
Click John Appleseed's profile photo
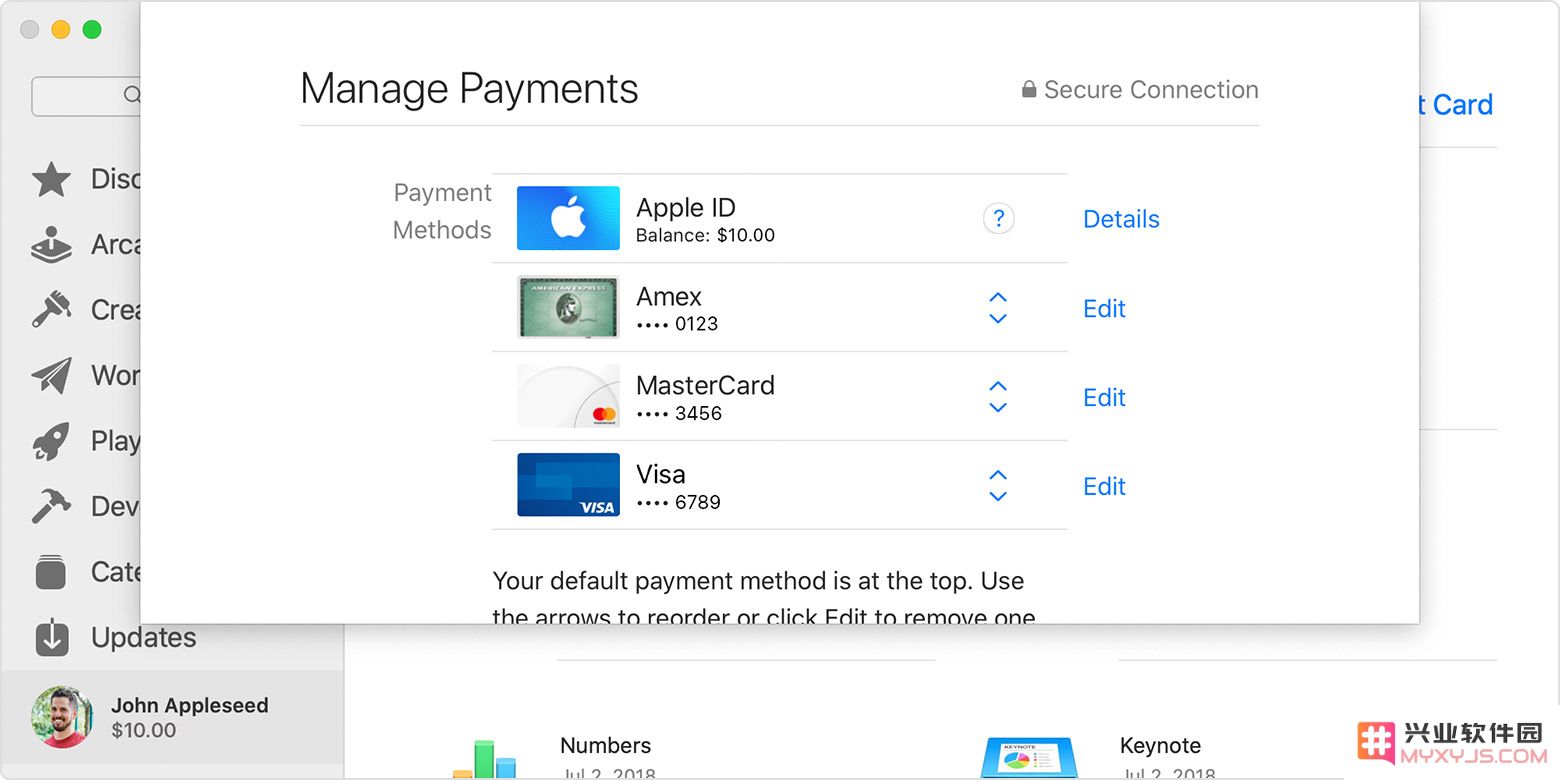pyautogui.click(x=62, y=717)
